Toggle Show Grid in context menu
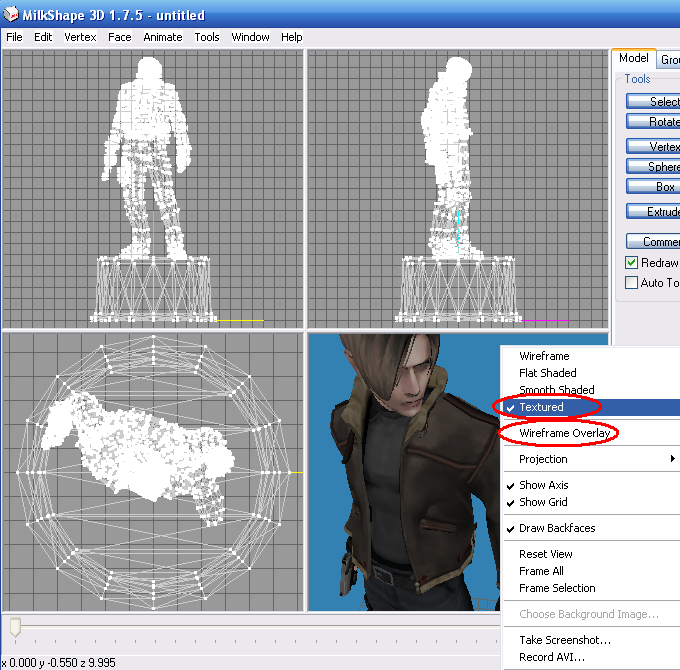The height and width of the screenshot is (670, 680). click(544, 502)
